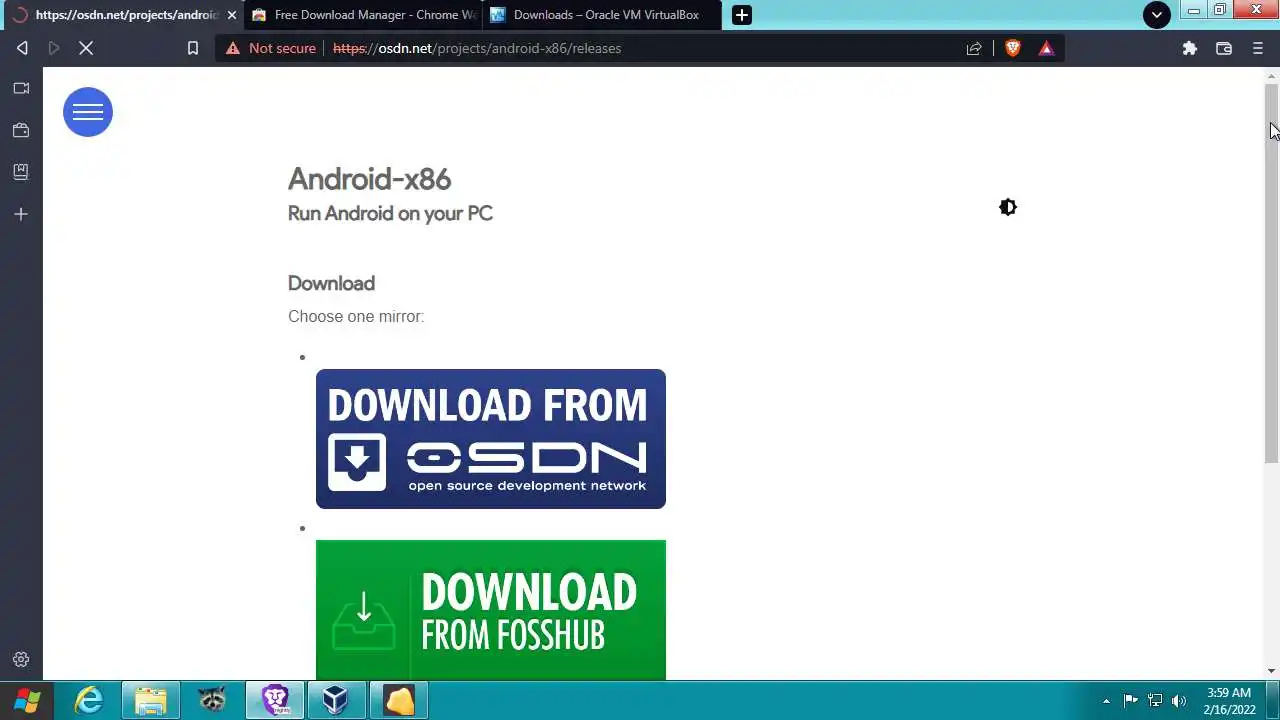Open sidebar wallet briefcase icon
The image size is (1280, 720).
click(x=21, y=130)
